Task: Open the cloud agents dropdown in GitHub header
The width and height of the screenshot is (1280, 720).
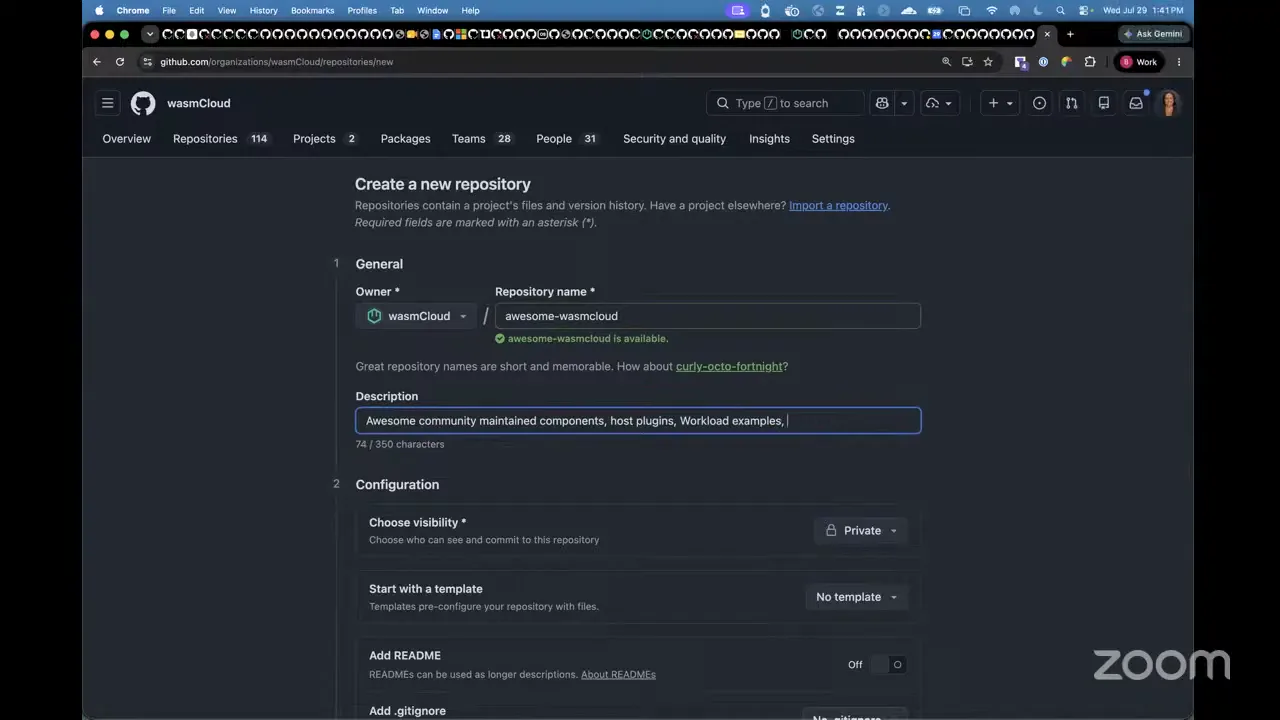Action: tap(939, 103)
